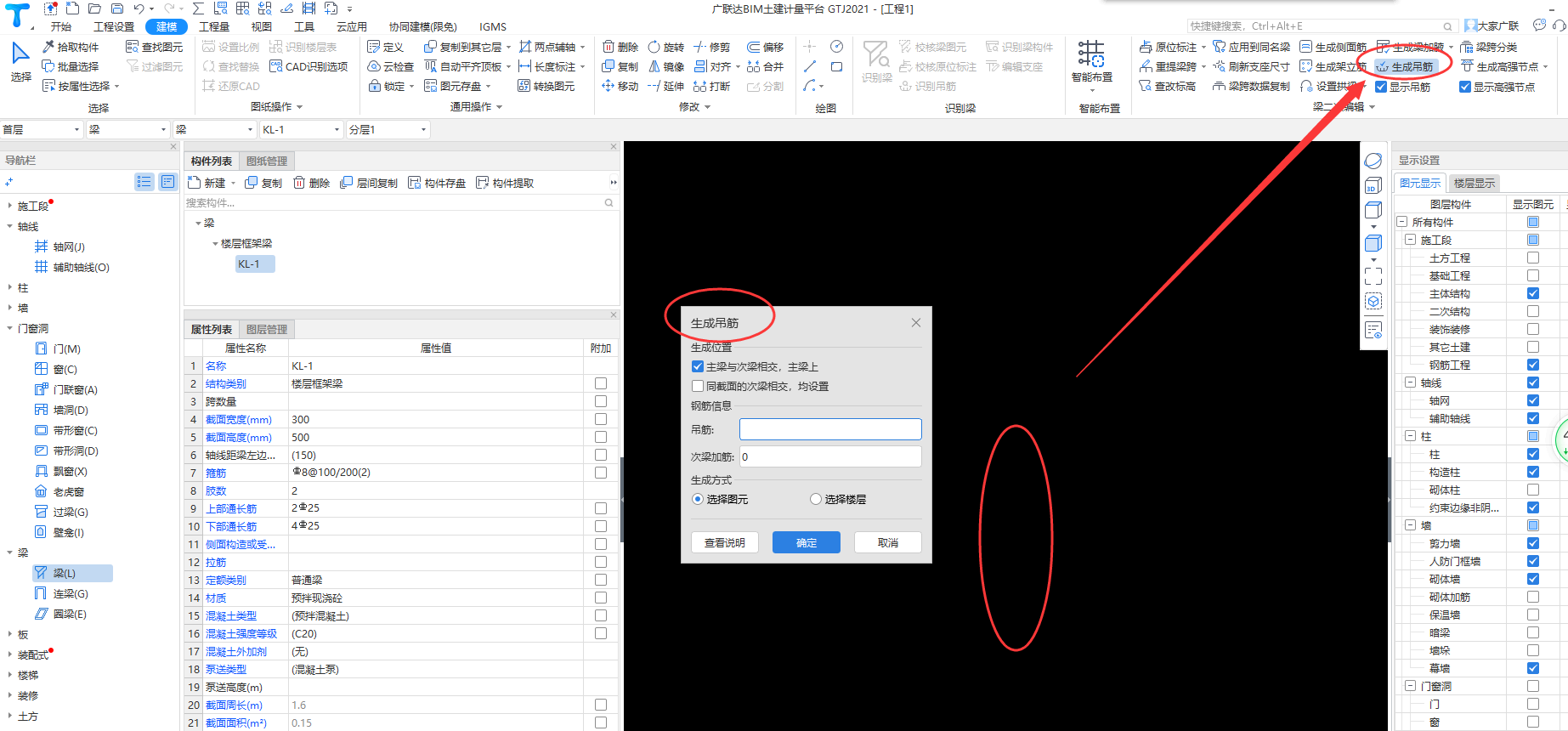The height and width of the screenshot is (731, 1568).
Task: Toggle 剪力墙 display checkbox
Action: tap(1533, 543)
